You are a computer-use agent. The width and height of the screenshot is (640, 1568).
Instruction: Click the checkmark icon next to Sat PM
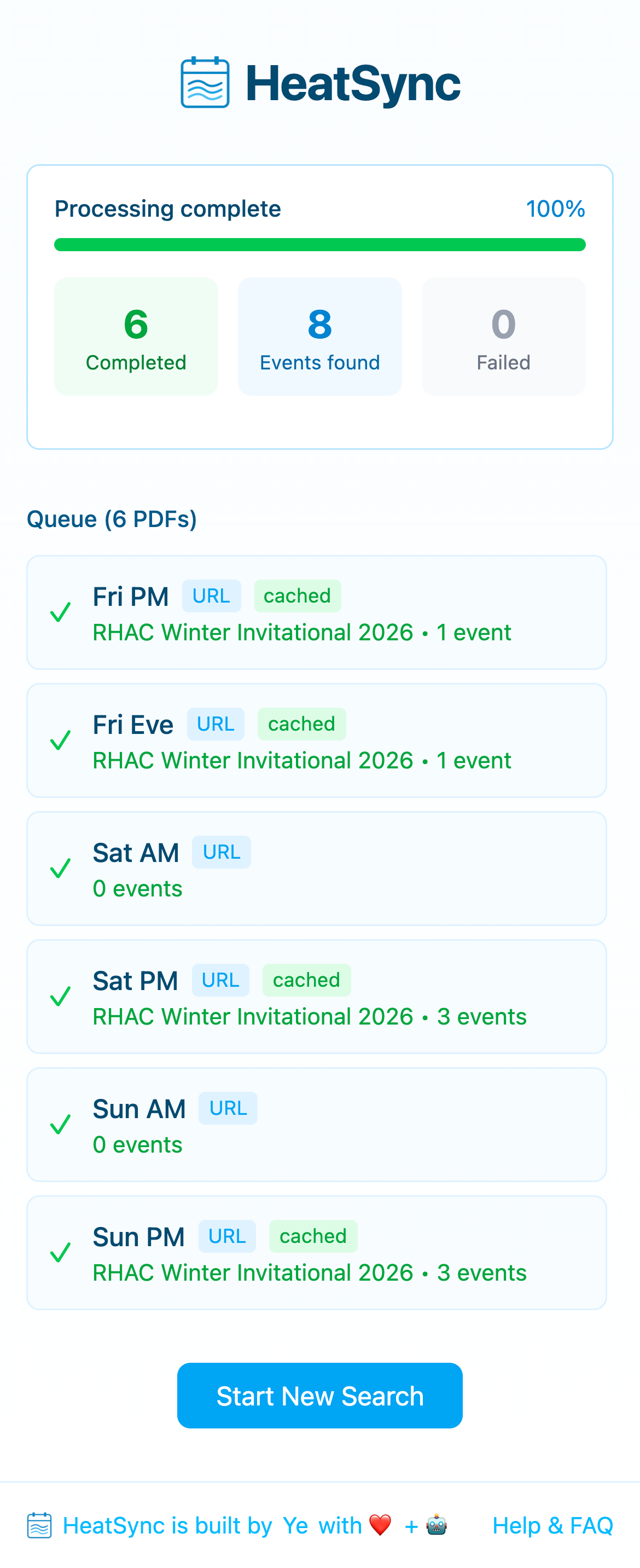coord(60,997)
